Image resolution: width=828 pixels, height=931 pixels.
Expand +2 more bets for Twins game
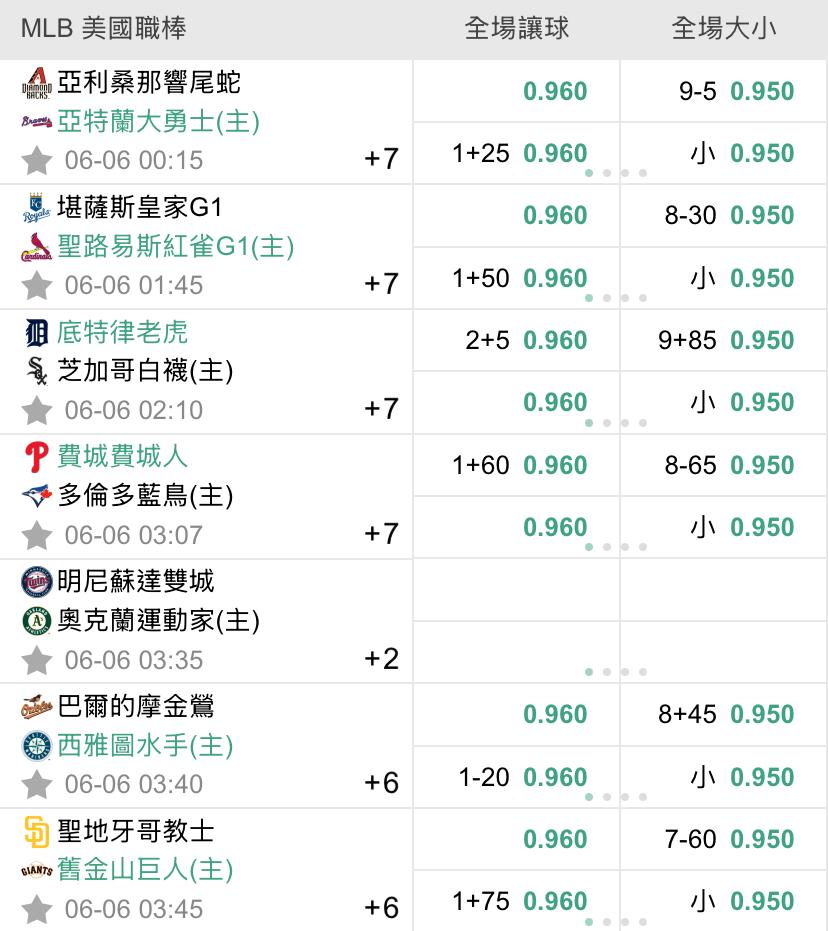[x=381, y=659]
